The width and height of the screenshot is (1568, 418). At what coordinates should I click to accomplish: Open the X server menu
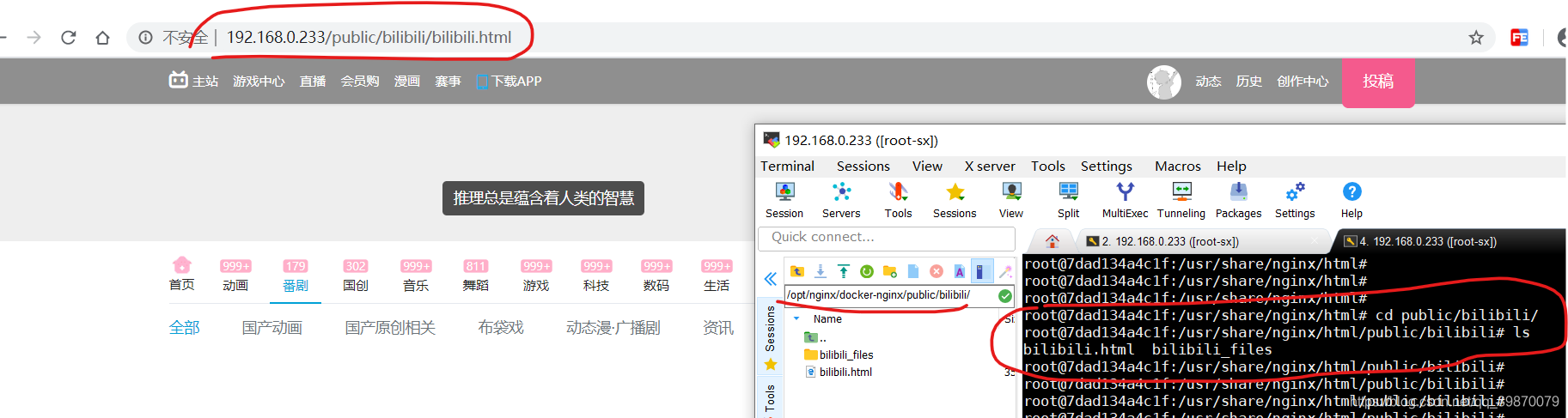coord(990,166)
